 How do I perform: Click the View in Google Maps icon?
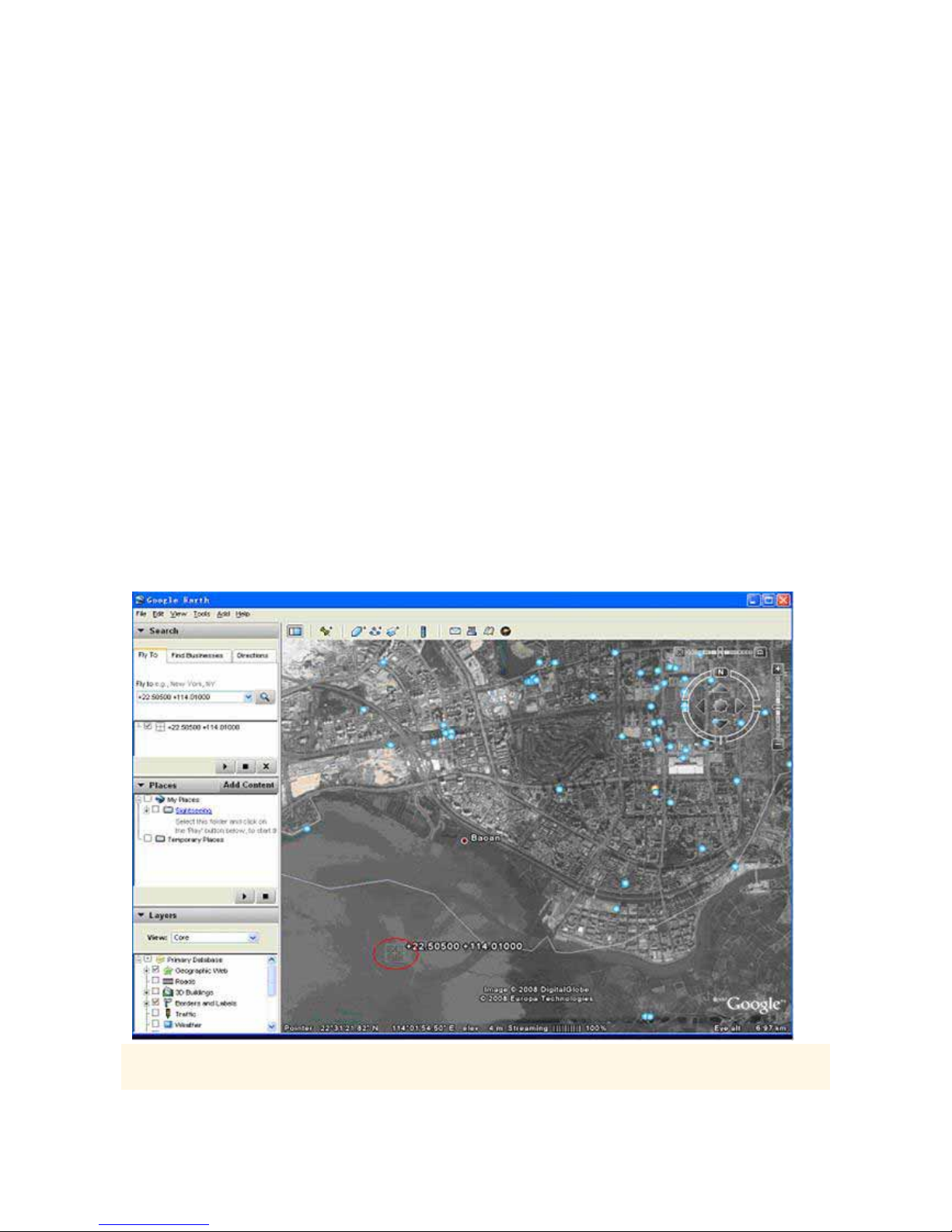pos(489,631)
